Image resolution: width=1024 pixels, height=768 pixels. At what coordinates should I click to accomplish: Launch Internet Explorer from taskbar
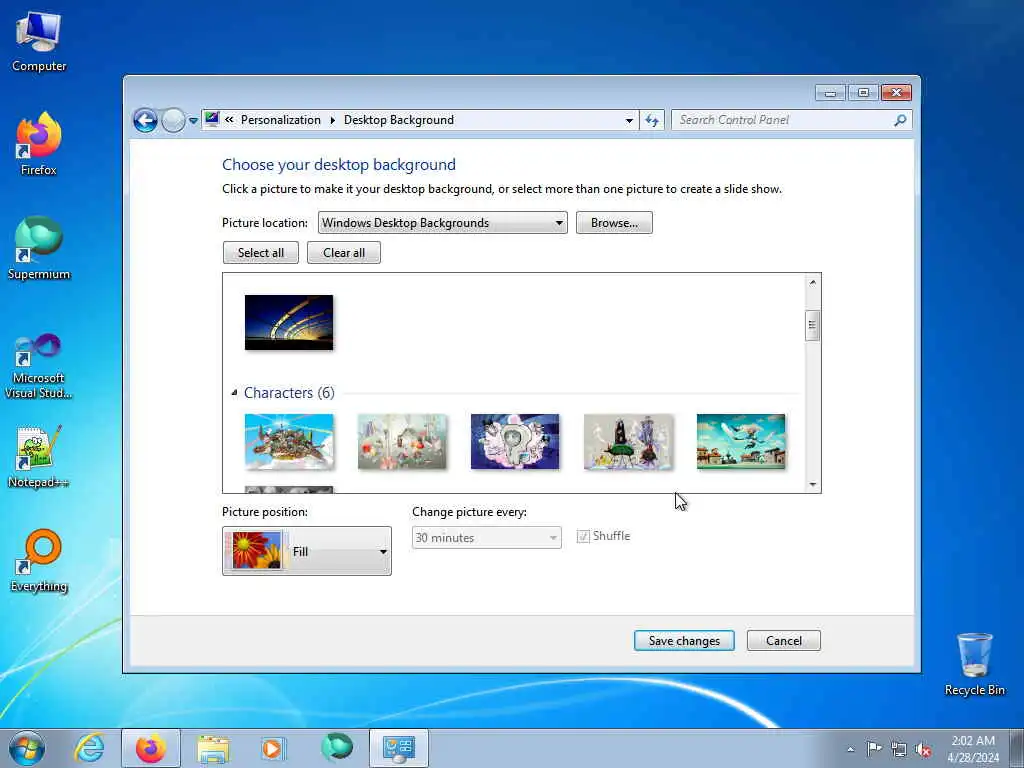(x=89, y=748)
